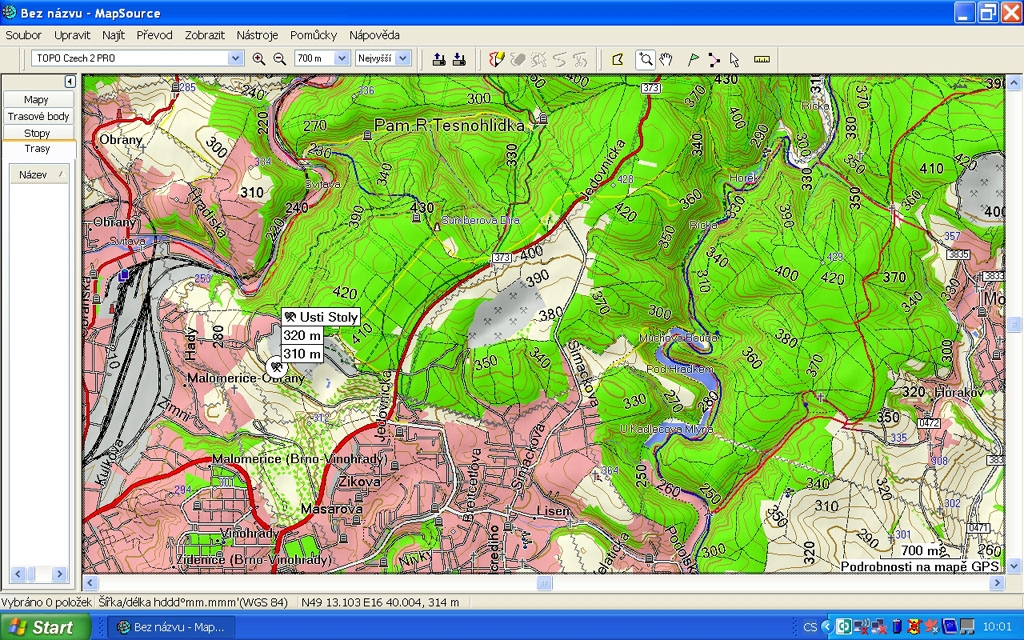Screen dimensions: 1024x640
Task: Click the Bez názvu - Map... taskbar button
Action: point(170,627)
